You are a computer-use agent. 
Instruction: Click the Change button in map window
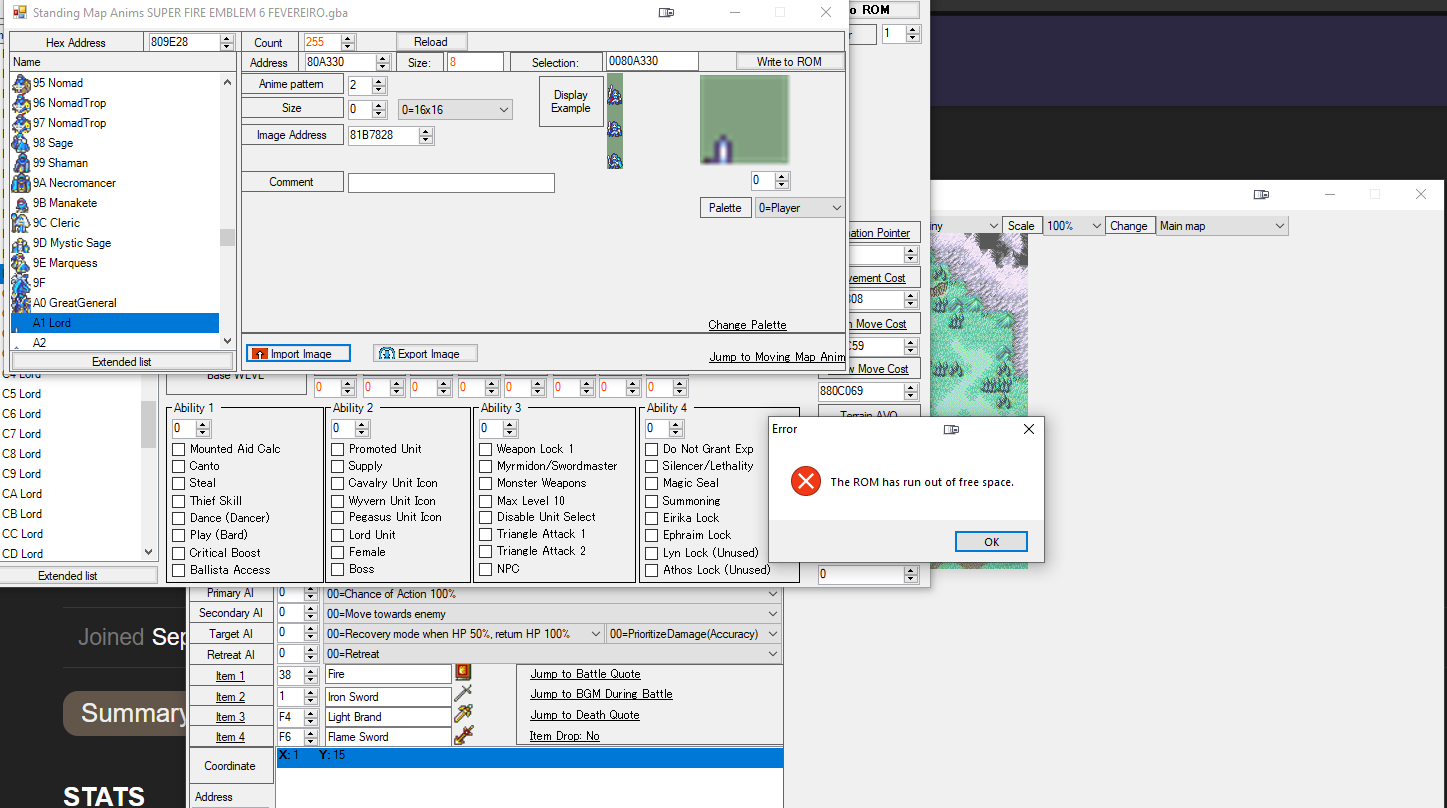(1129, 226)
